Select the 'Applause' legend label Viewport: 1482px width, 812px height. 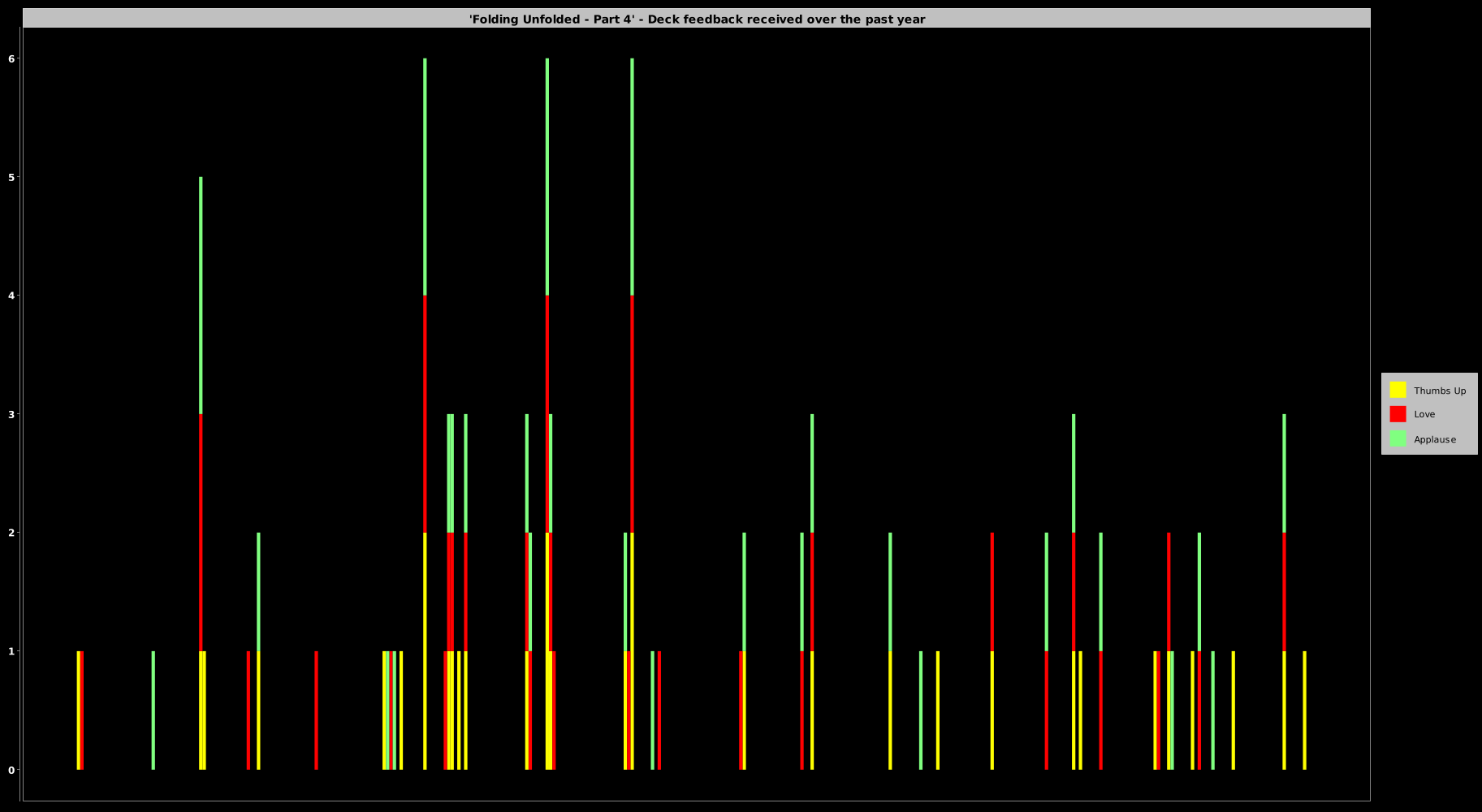[1435, 439]
